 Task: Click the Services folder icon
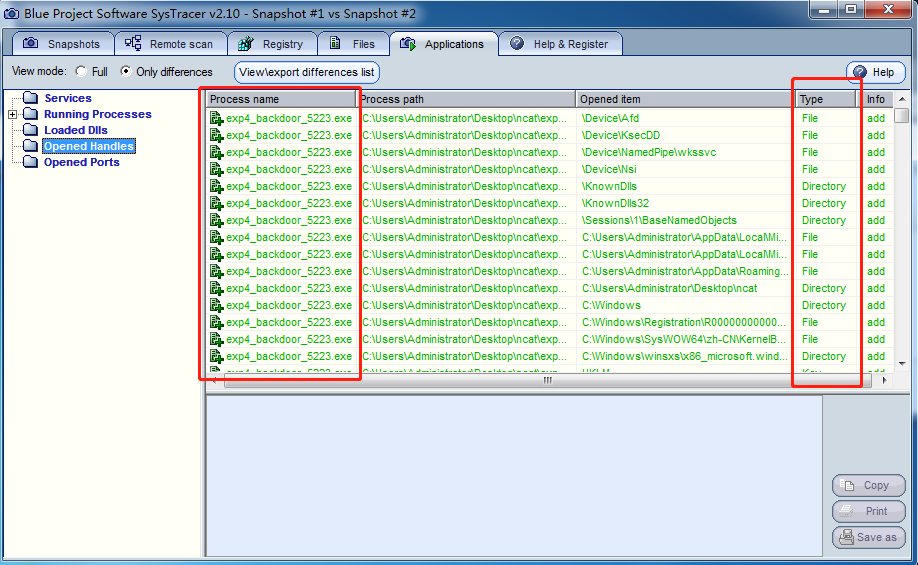[x=30, y=98]
